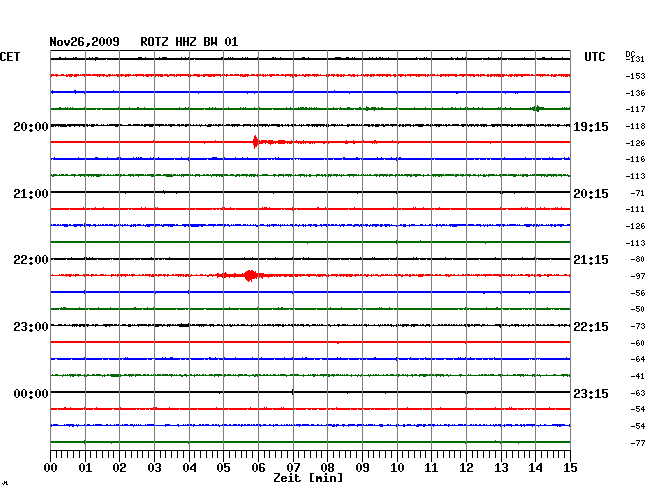Select DC offset value -56

638,293
